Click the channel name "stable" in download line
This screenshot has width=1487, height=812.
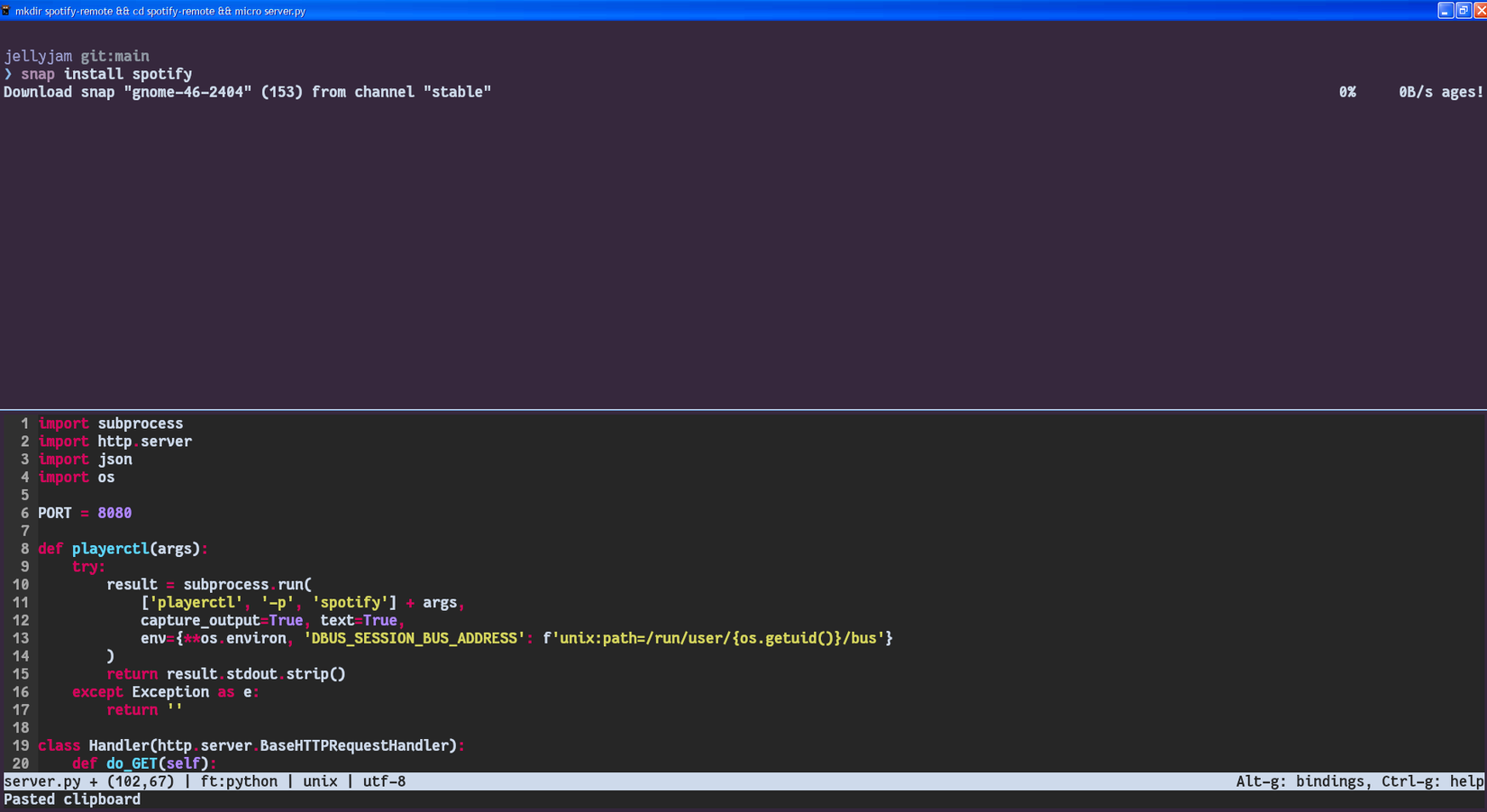(x=457, y=92)
